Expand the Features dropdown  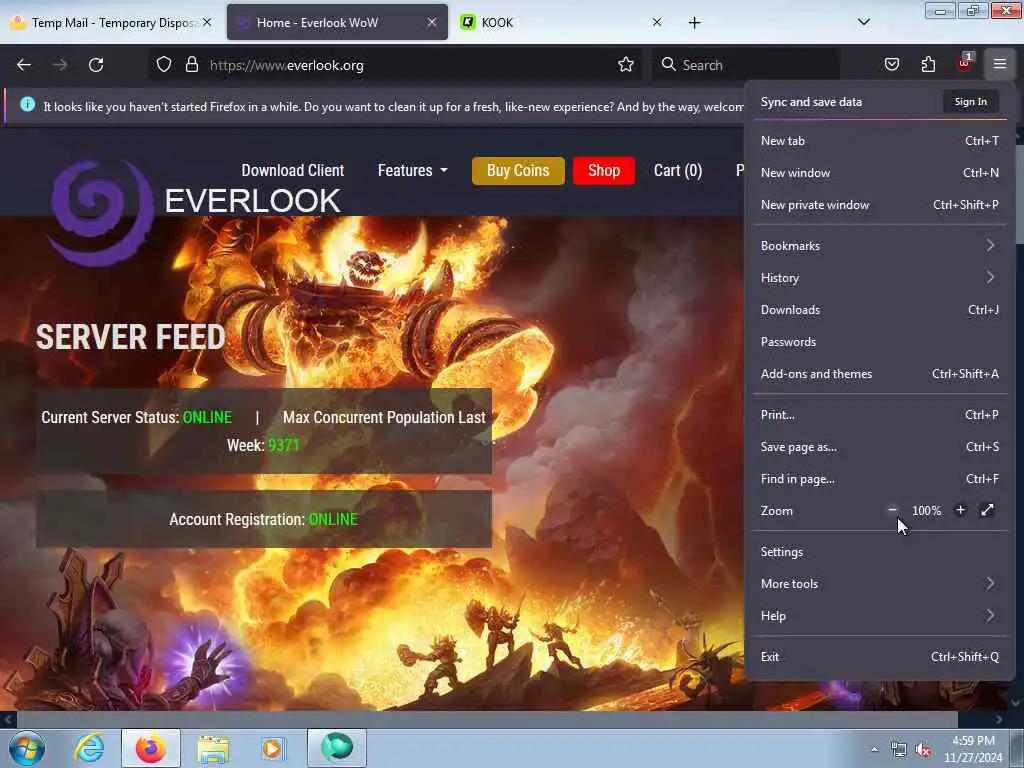click(413, 170)
